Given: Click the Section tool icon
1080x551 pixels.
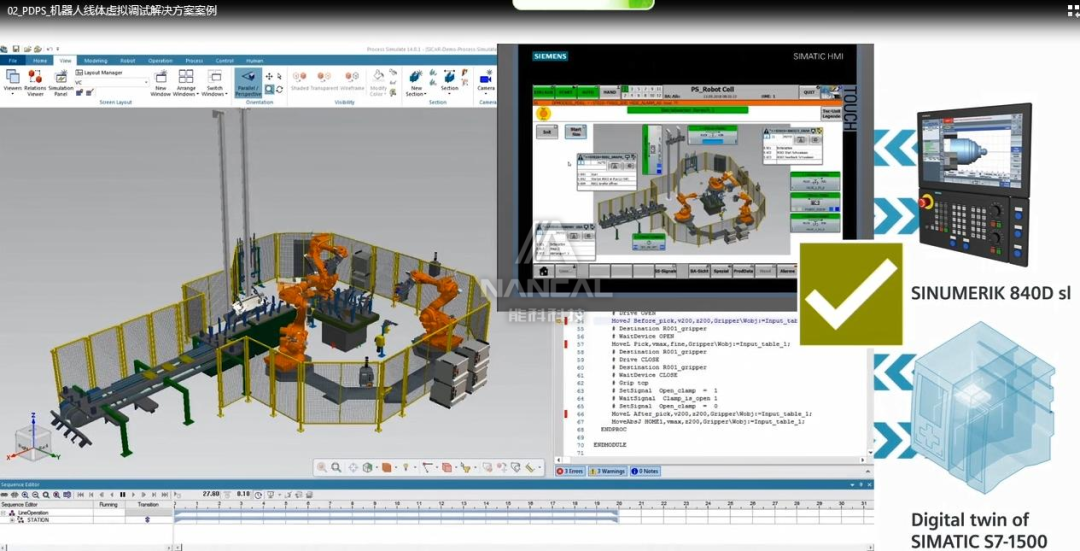Looking at the screenshot, I should [x=449, y=76].
